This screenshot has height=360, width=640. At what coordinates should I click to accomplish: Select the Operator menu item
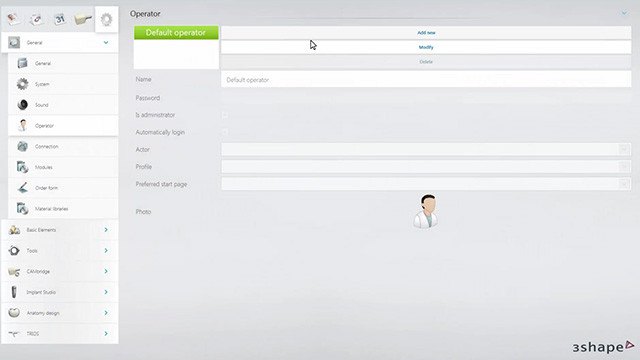coord(63,126)
